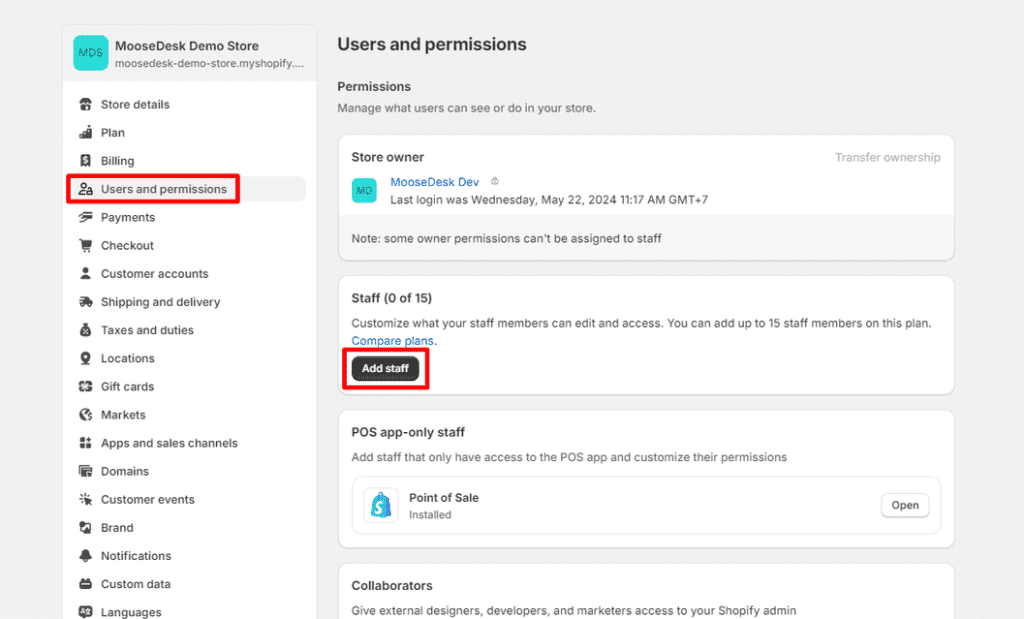
Task: Open MooseDesk Dev owner profile link
Action: (435, 182)
